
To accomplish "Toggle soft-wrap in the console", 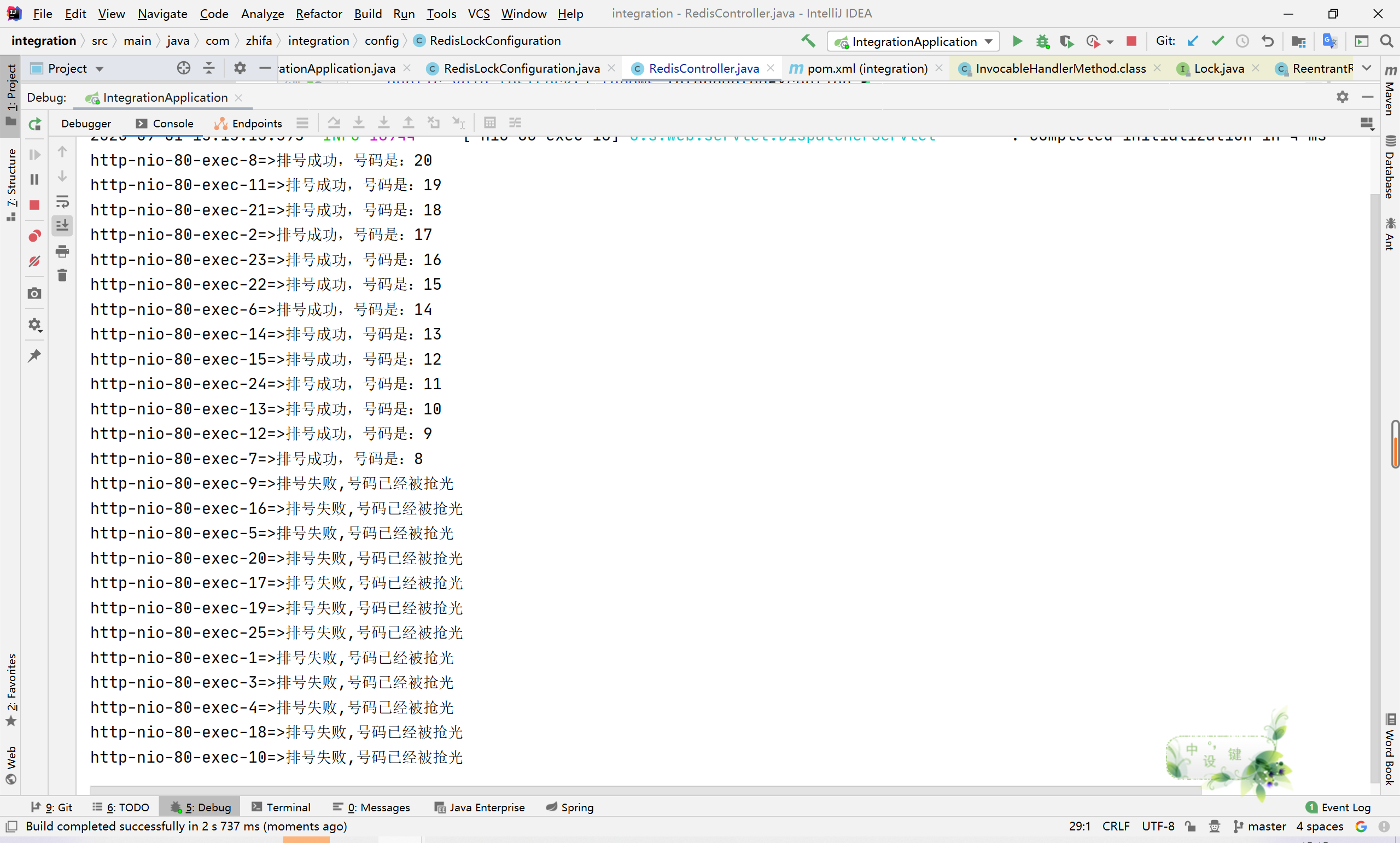I will pyautogui.click(x=62, y=202).
